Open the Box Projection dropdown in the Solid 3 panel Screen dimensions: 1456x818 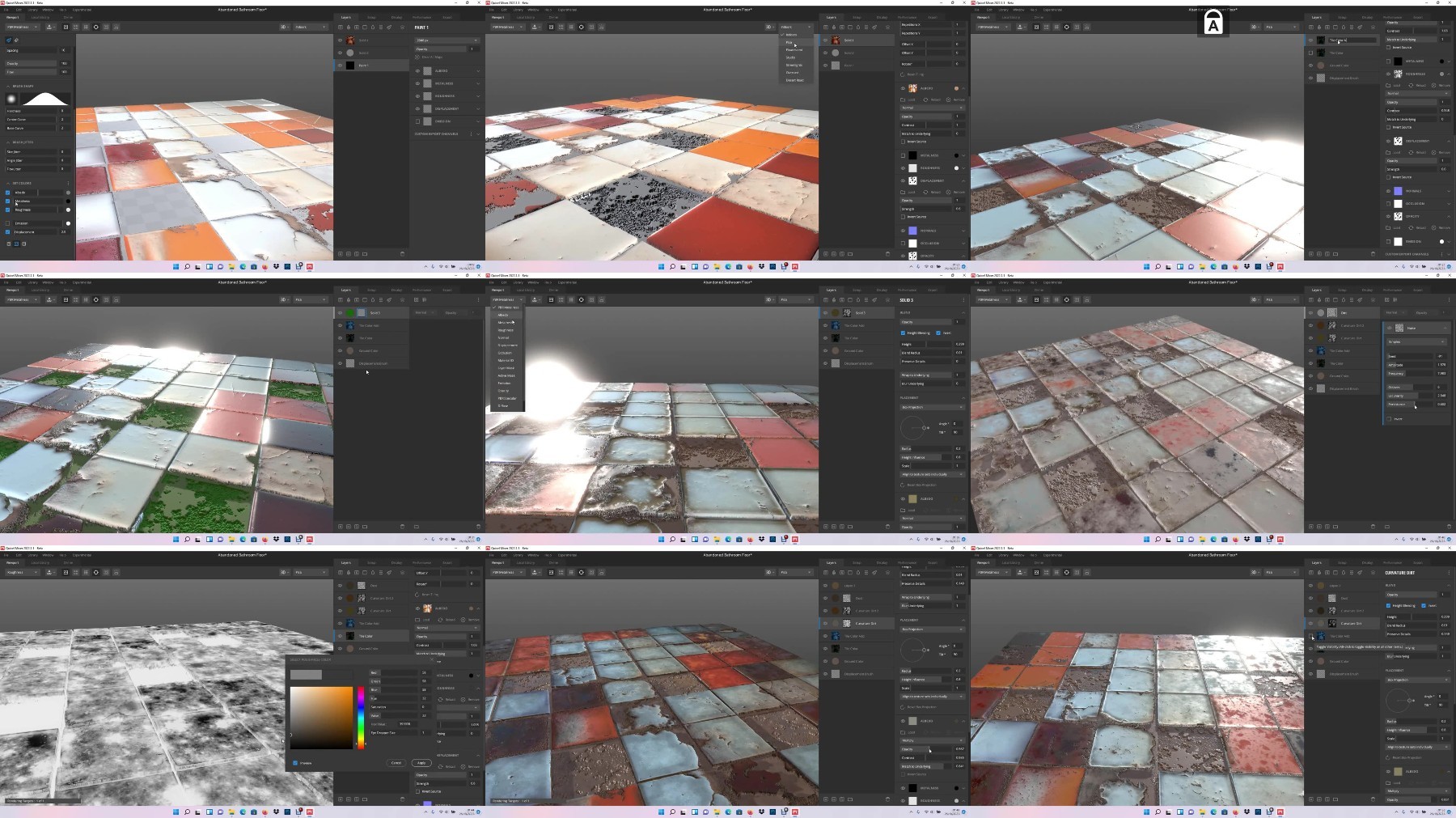coord(933,407)
